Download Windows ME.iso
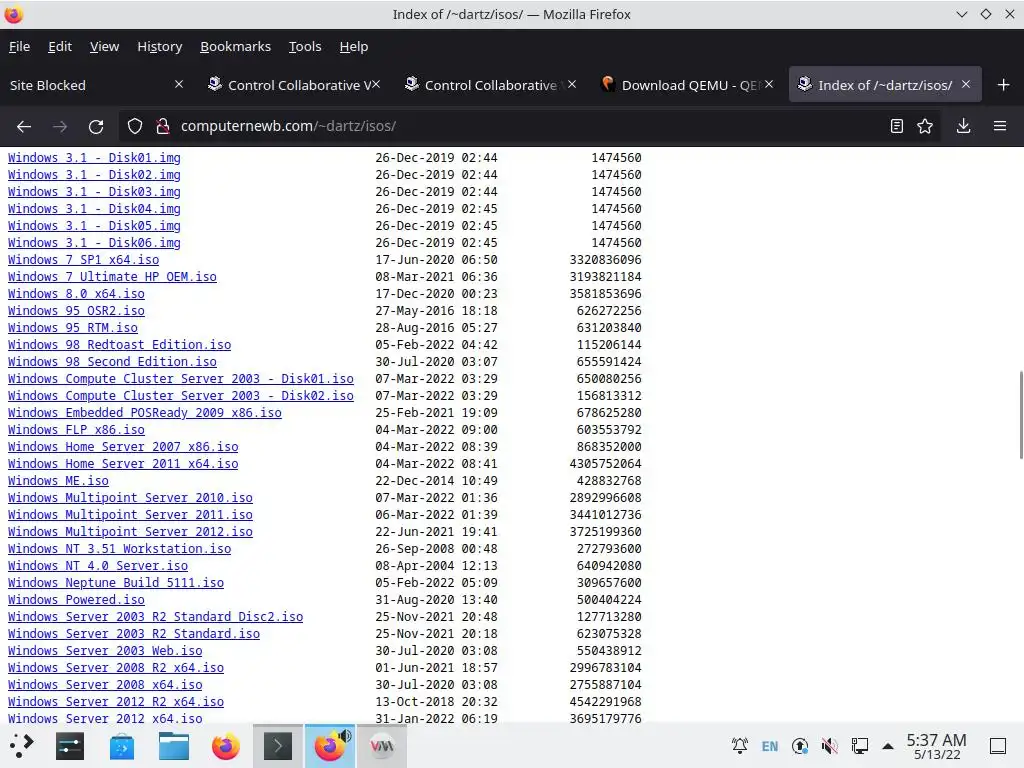This screenshot has width=1024, height=768. point(58,480)
